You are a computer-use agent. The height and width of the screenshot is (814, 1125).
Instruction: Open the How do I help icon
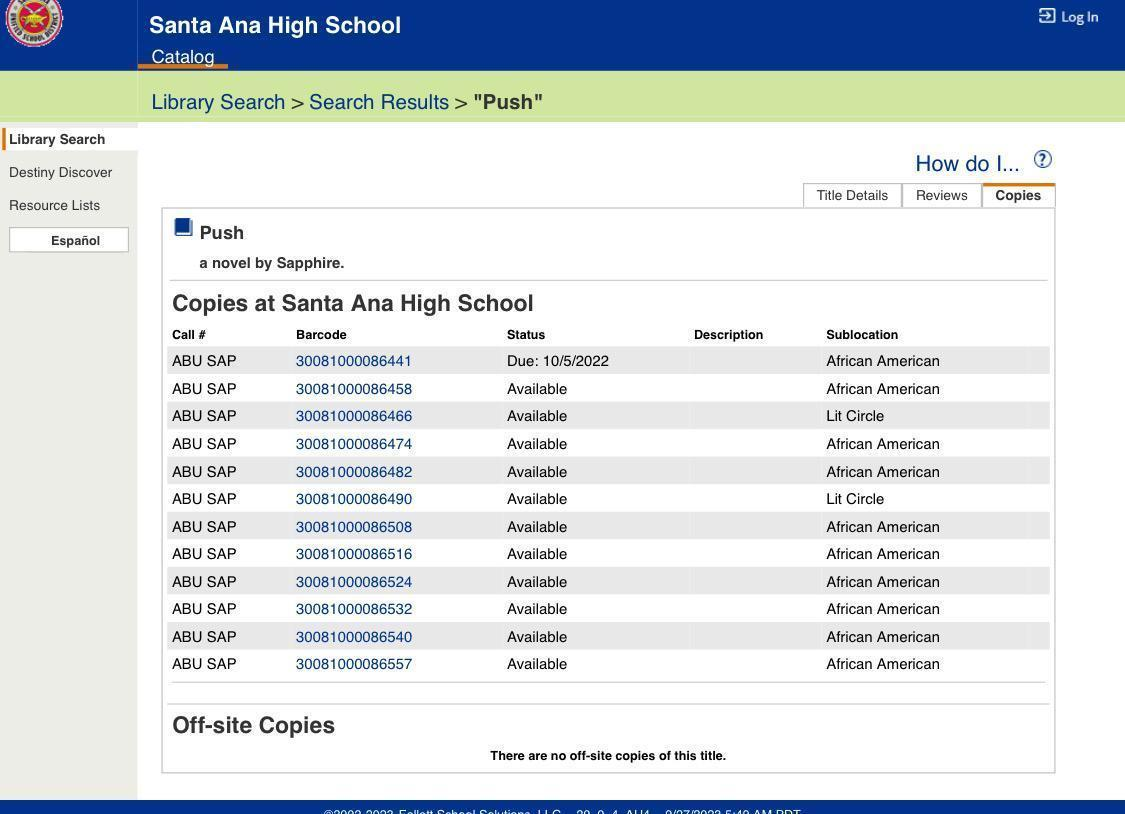[1042, 159]
